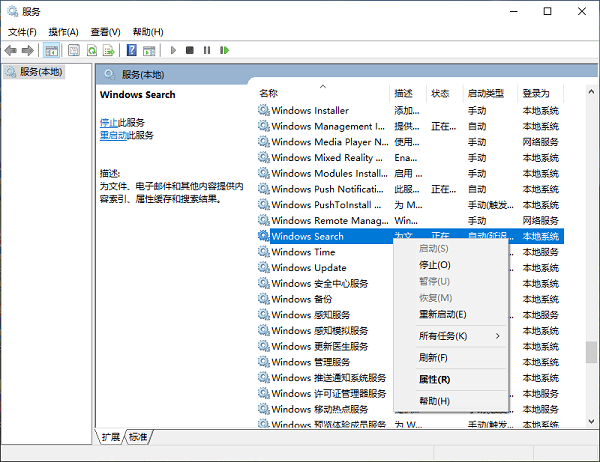Sort by 启动类型 column header
The width and height of the screenshot is (600, 462).
[x=490, y=93]
